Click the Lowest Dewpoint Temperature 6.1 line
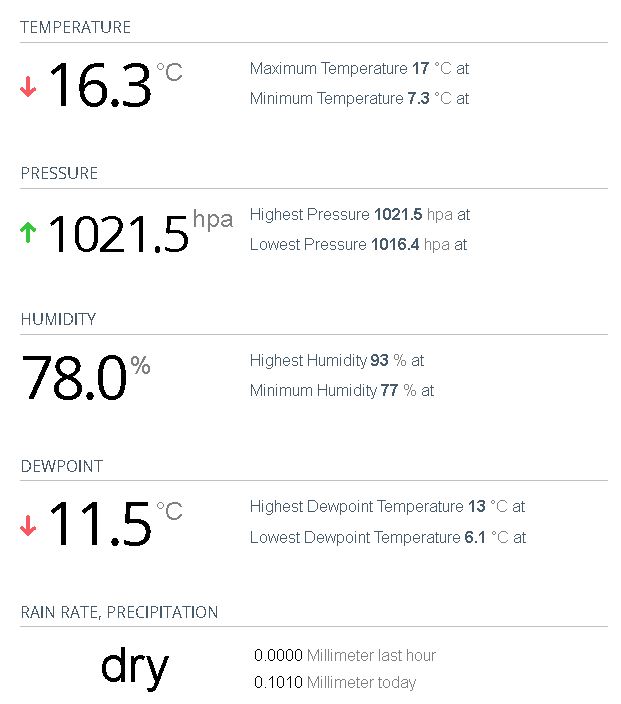The width and height of the screenshot is (621, 704). pos(387,537)
